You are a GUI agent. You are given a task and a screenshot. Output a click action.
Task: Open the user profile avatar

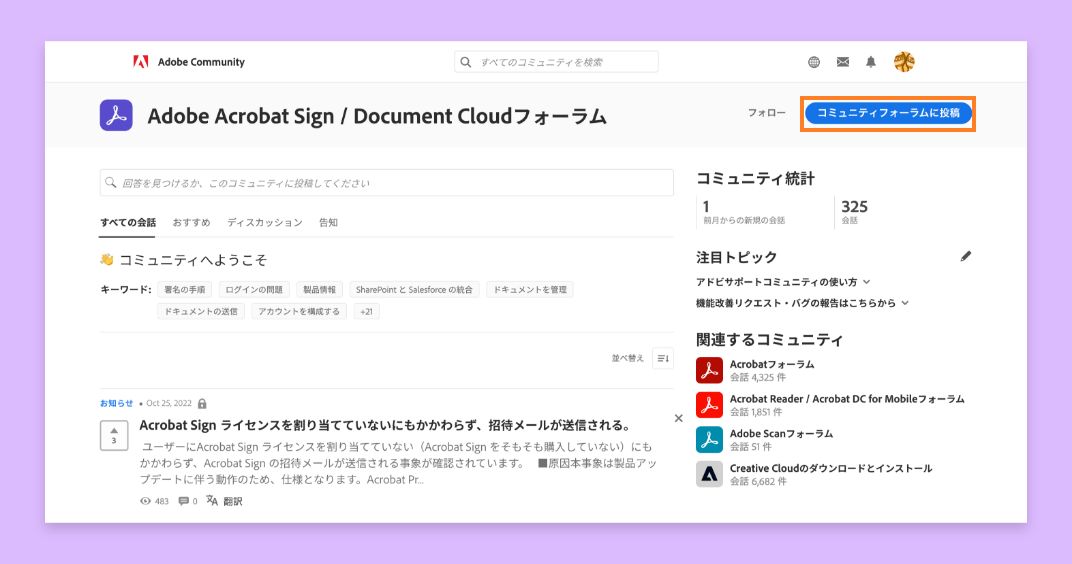point(904,62)
